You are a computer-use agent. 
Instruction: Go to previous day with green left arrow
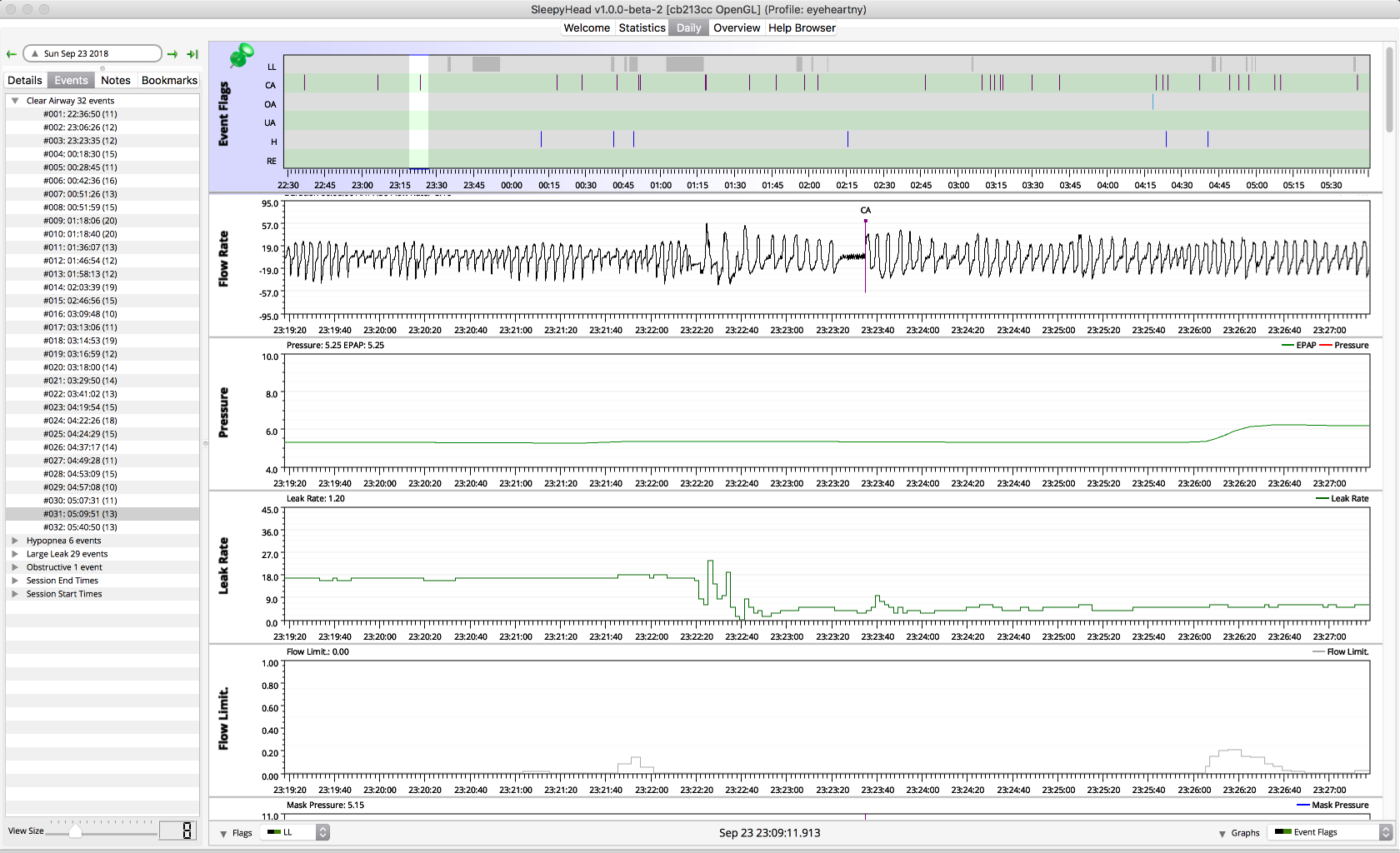pos(12,54)
